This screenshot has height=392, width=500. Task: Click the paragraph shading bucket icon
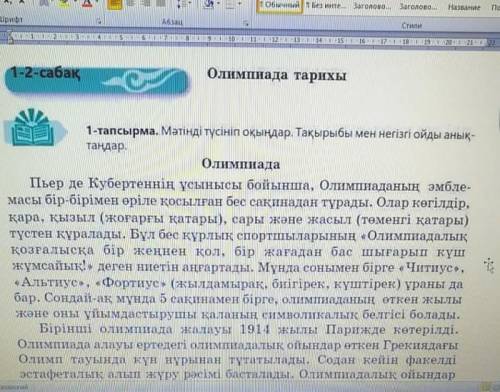[210, 3]
